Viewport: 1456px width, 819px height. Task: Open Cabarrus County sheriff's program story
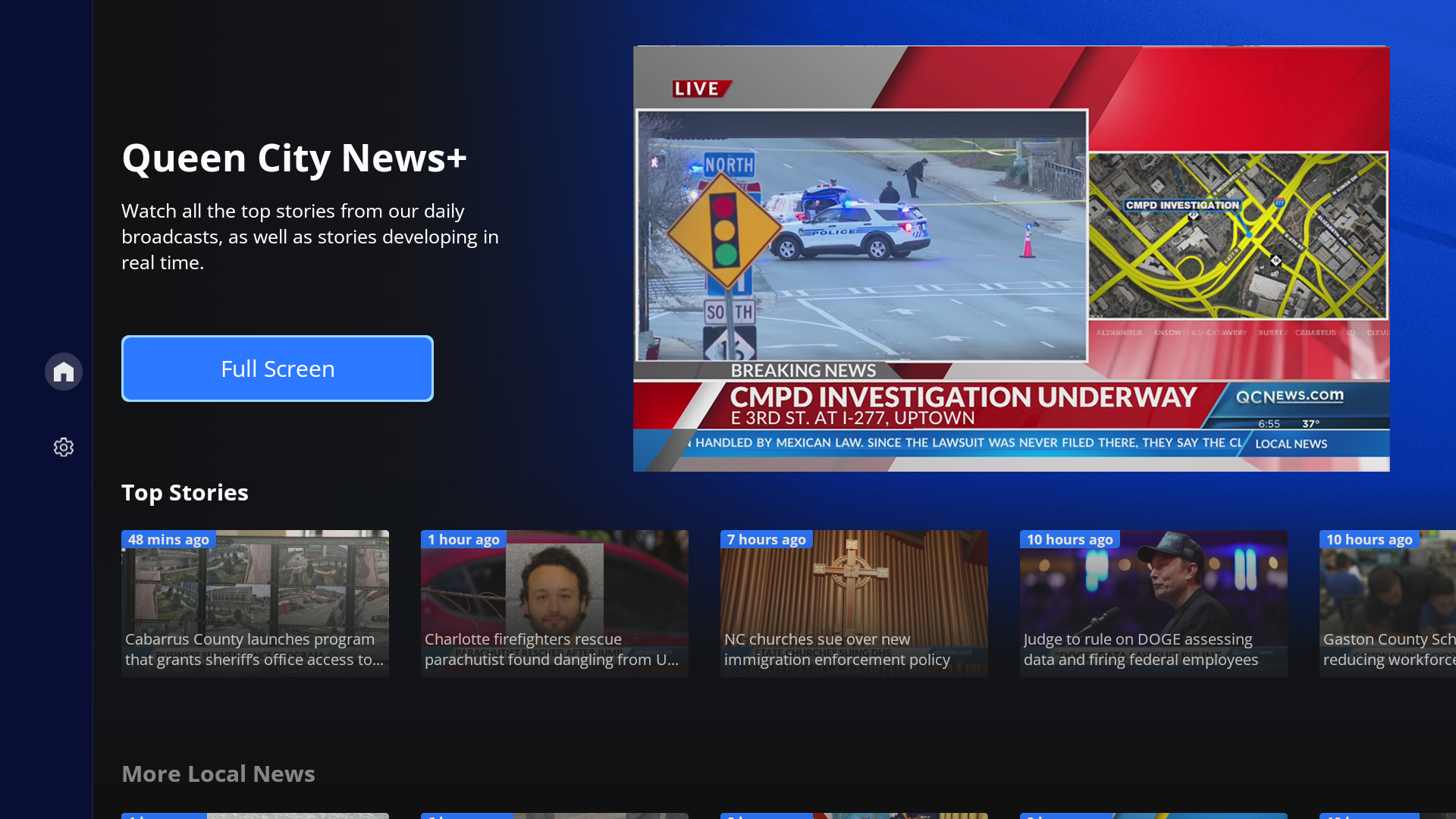255,604
